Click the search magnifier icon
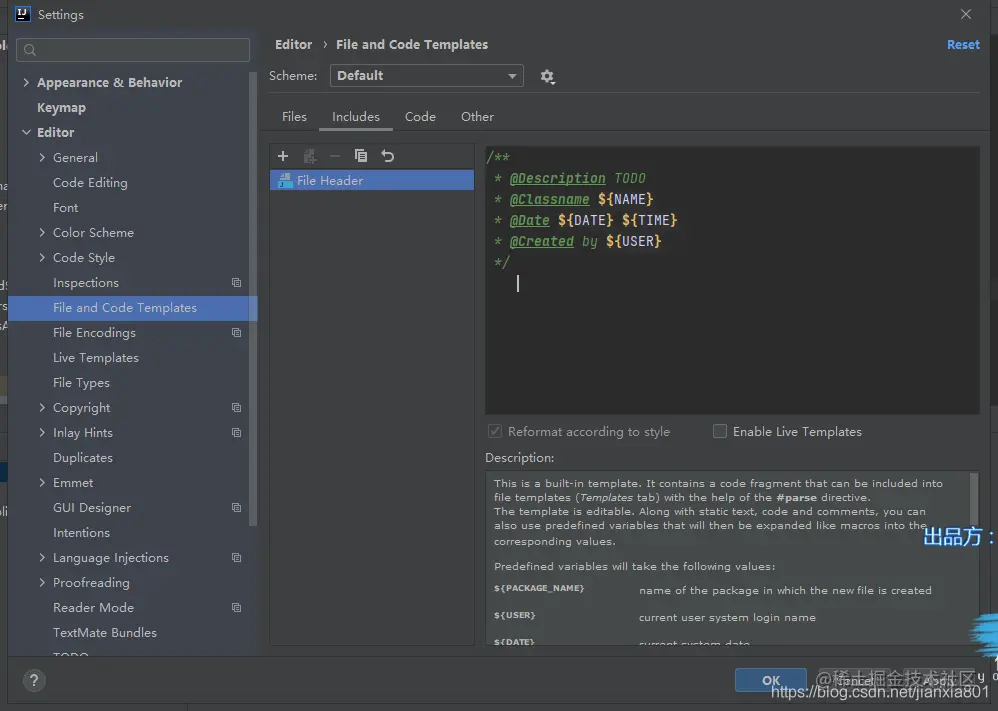This screenshot has width=998, height=711. (x=30, y=50)
